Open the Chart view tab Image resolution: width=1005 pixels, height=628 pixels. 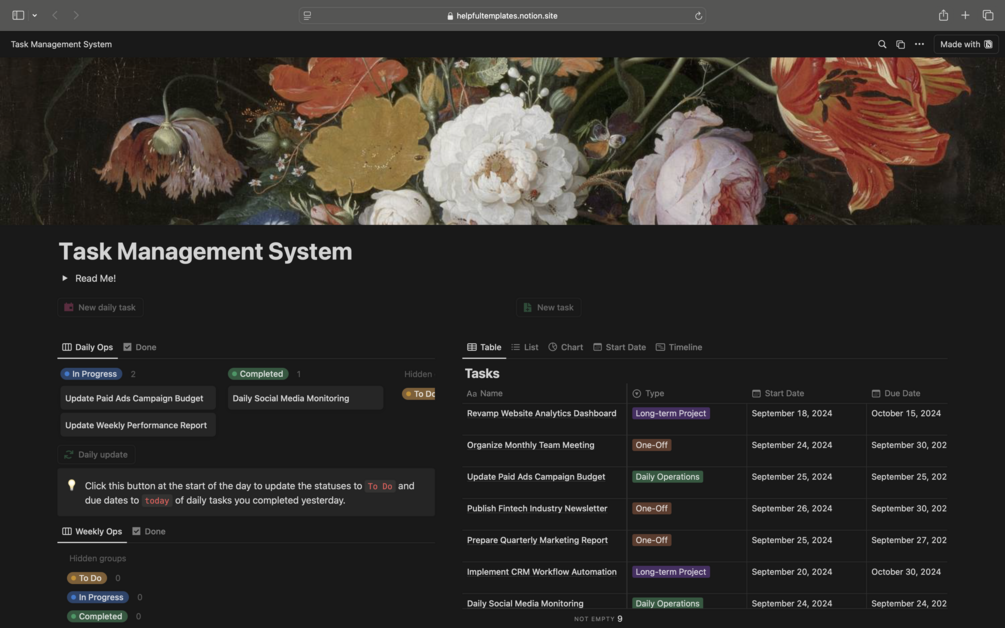[565, 347]
